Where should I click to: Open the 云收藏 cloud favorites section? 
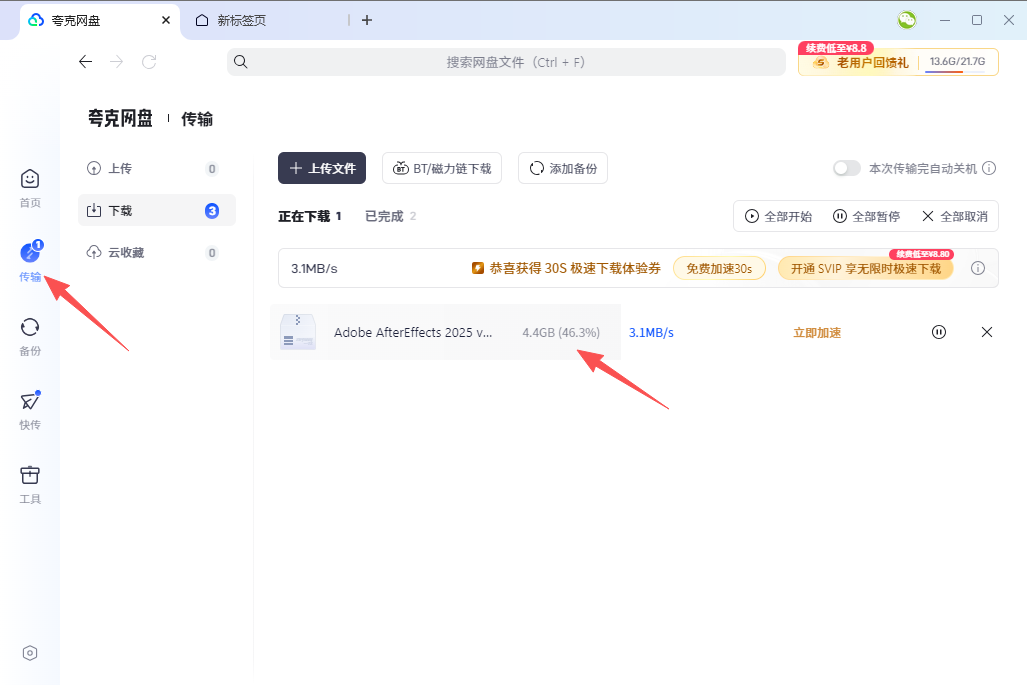(125, 252)
